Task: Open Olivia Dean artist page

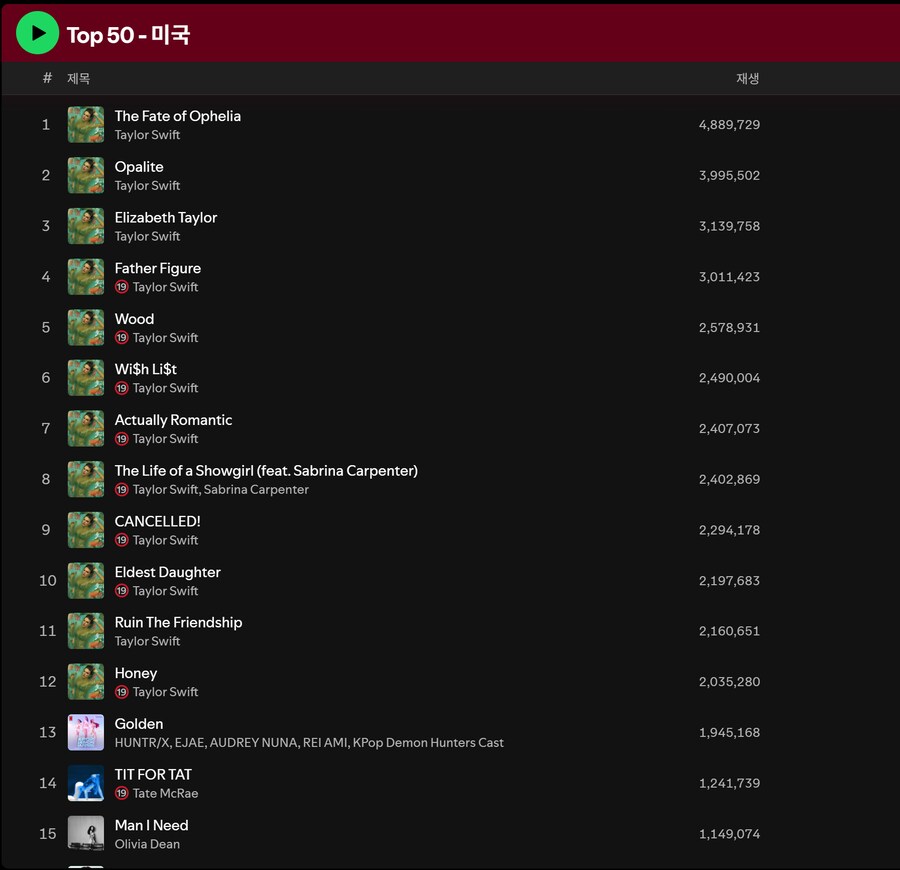Action: tap(147, 844)
